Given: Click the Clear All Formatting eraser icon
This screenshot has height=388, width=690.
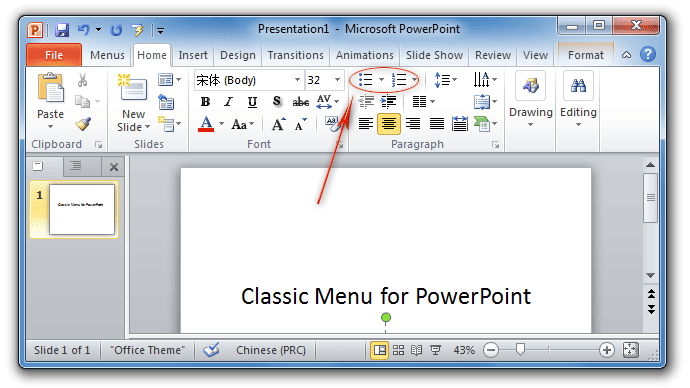Looking at the screenshot, I should (x=333, y=124).
